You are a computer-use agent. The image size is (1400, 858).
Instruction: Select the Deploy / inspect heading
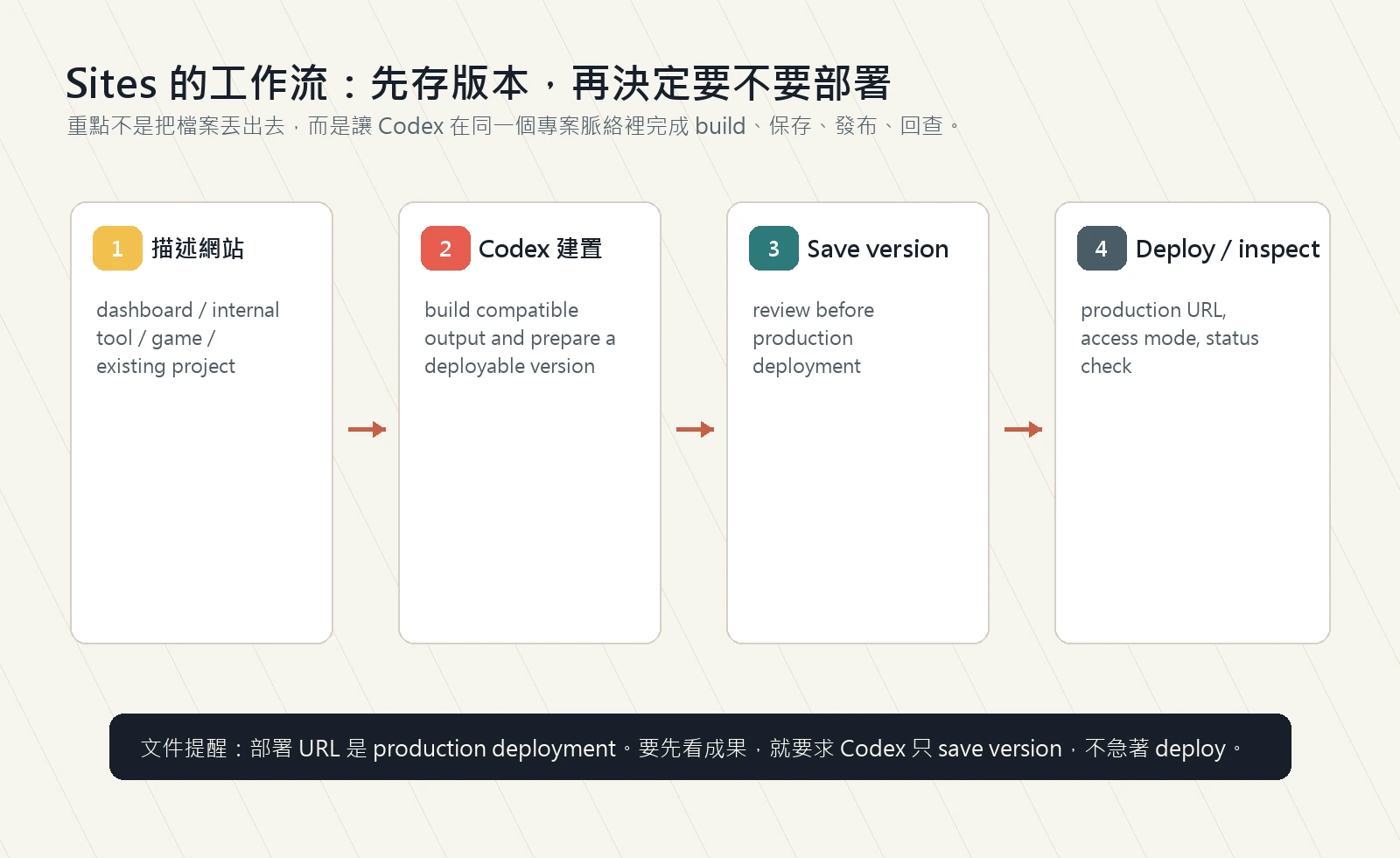point(1228,250)
